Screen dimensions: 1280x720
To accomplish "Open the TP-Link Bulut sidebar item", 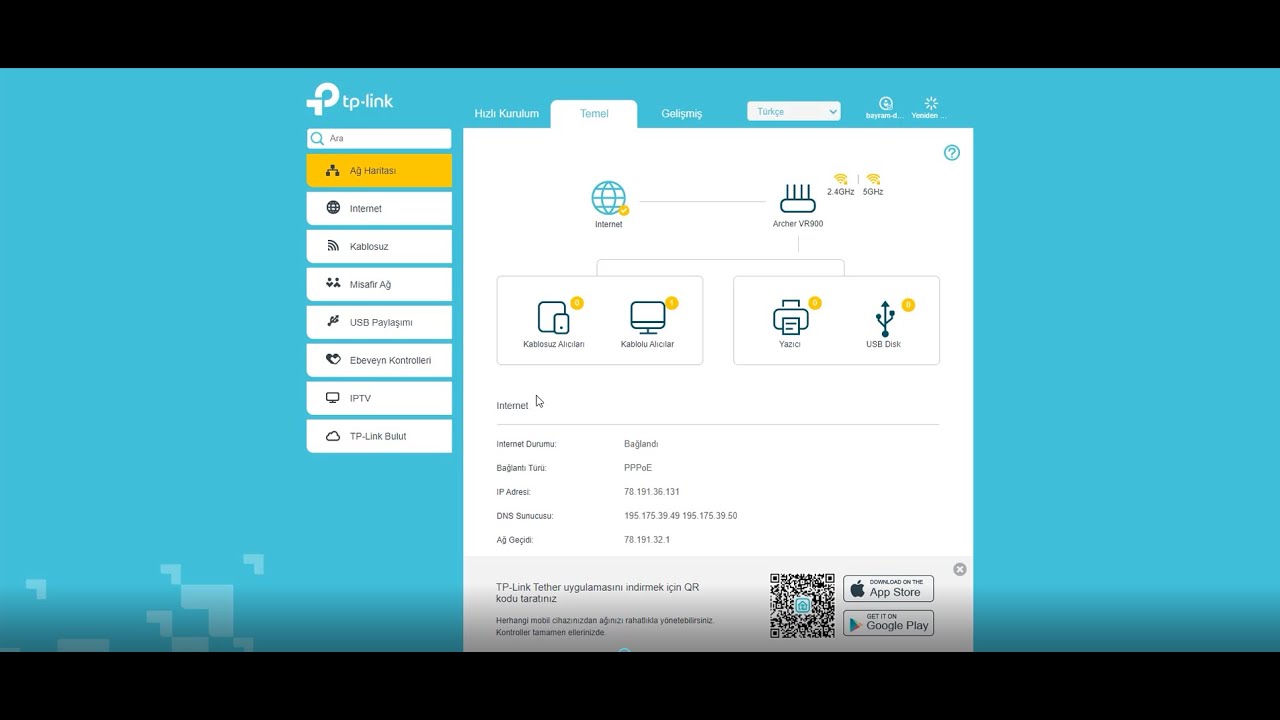I will point(379,437).
